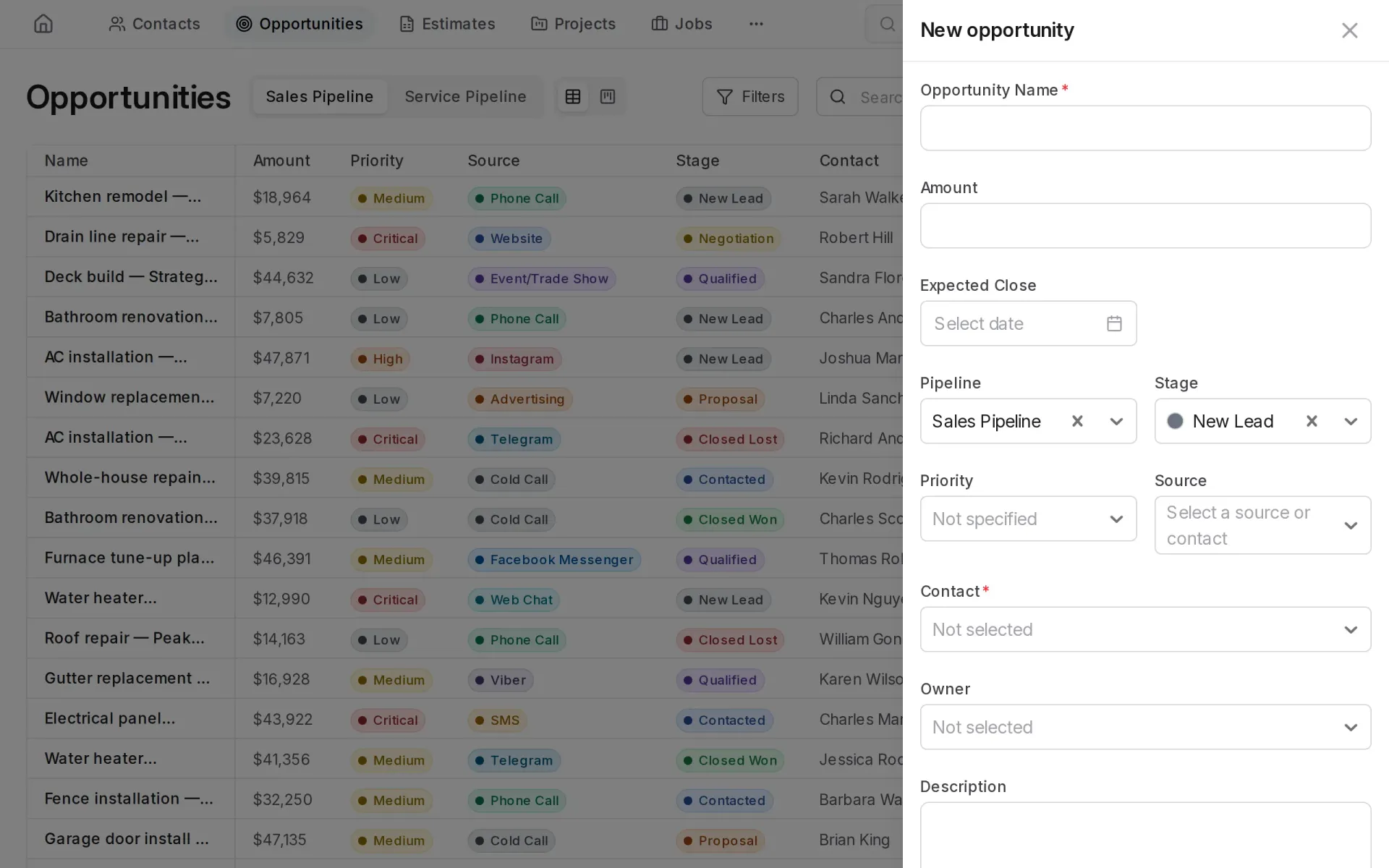Open the Projects nav item
Screen dimensions: 1389x868
click(x=574, y=24)
